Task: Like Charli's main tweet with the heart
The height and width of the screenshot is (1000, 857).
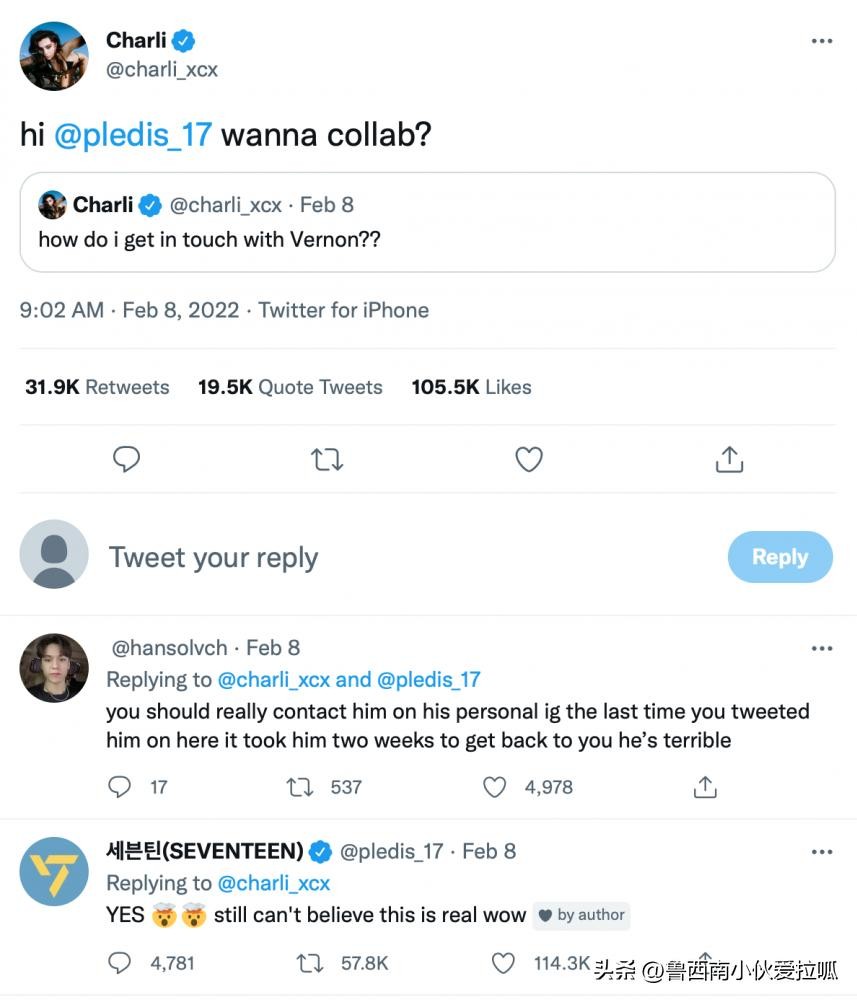Action: (x=528, y=459)
